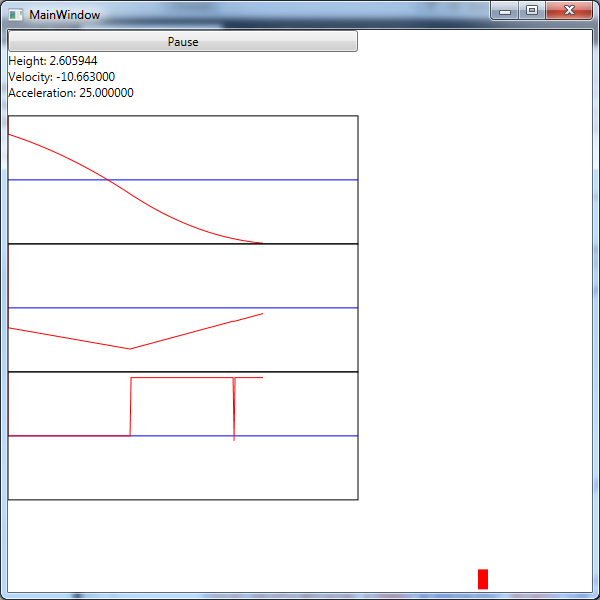The image size is (600, 600).
Task: Click the raised plateau of the acceleration line
Action: [x=180, y=378]
